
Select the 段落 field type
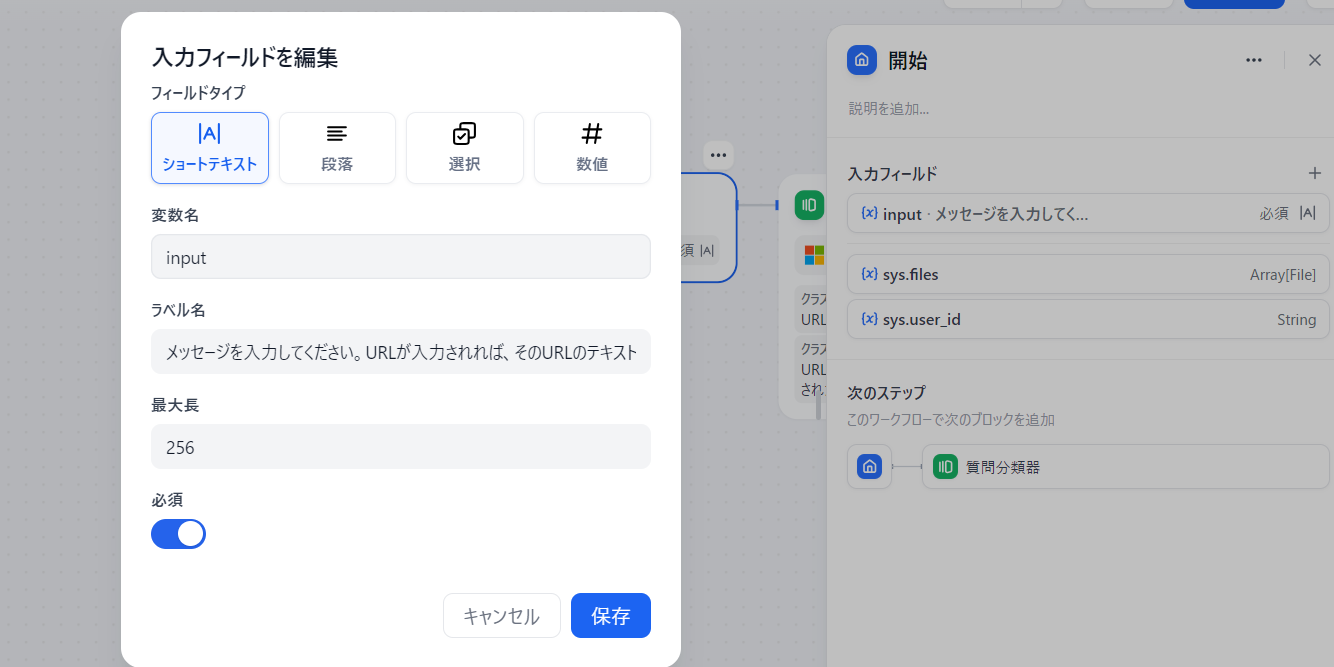pyautogui.click(x=337, y=148)
